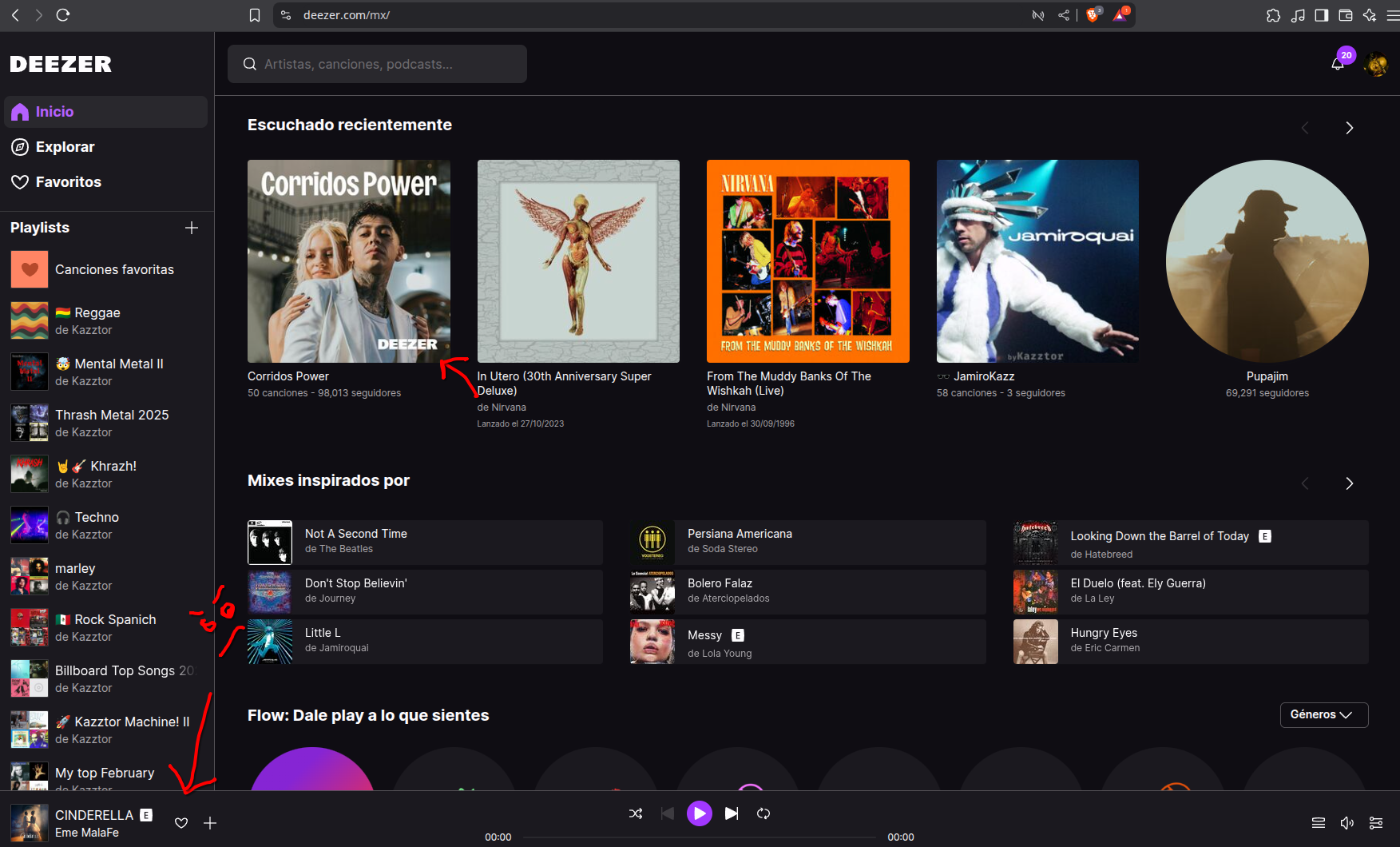Play Looking Down the Barrel of Today
This screenshot has height=847, width=1400.
point(1191,543)
